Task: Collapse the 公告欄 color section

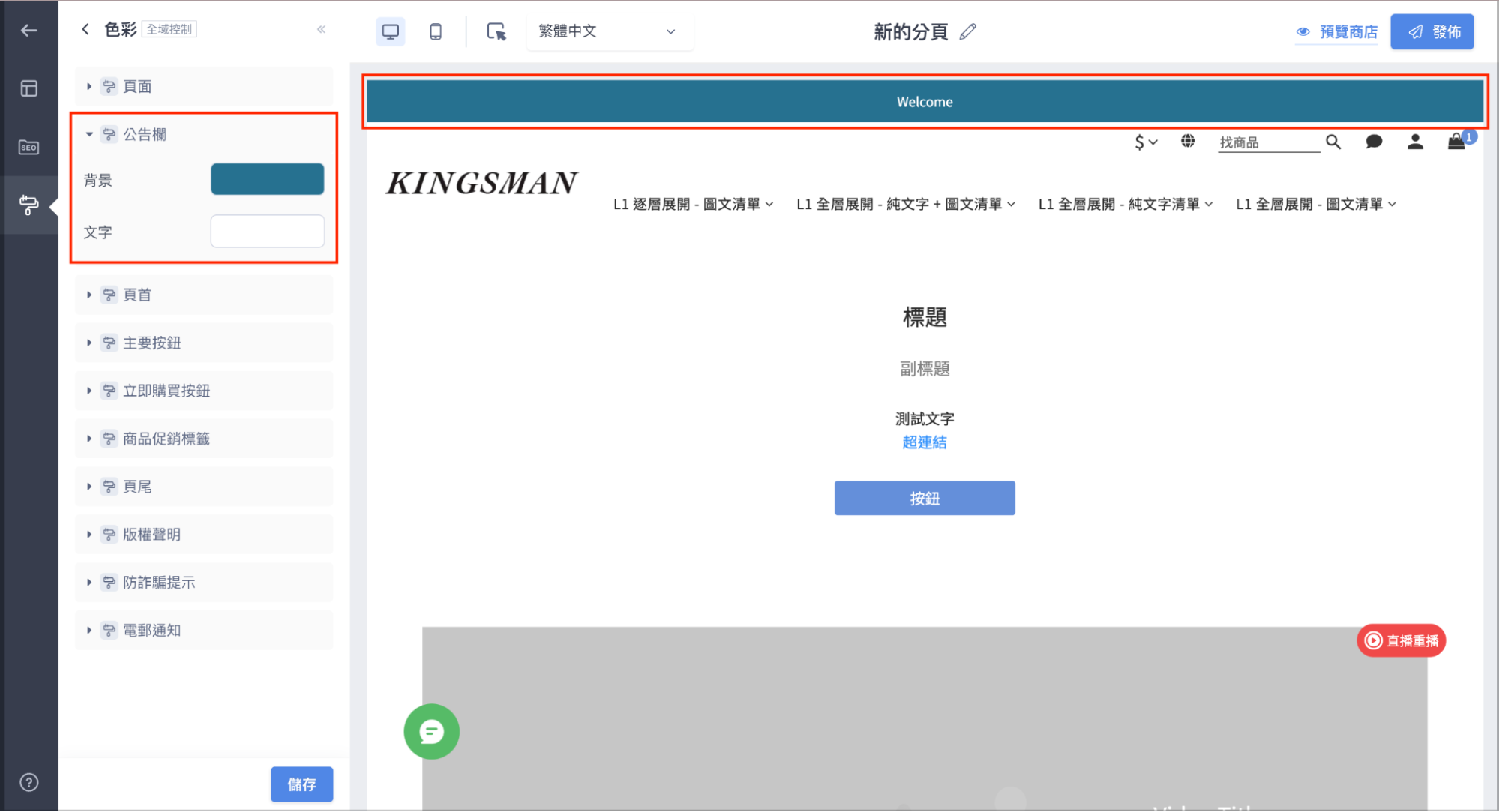Action: [204, 135]
